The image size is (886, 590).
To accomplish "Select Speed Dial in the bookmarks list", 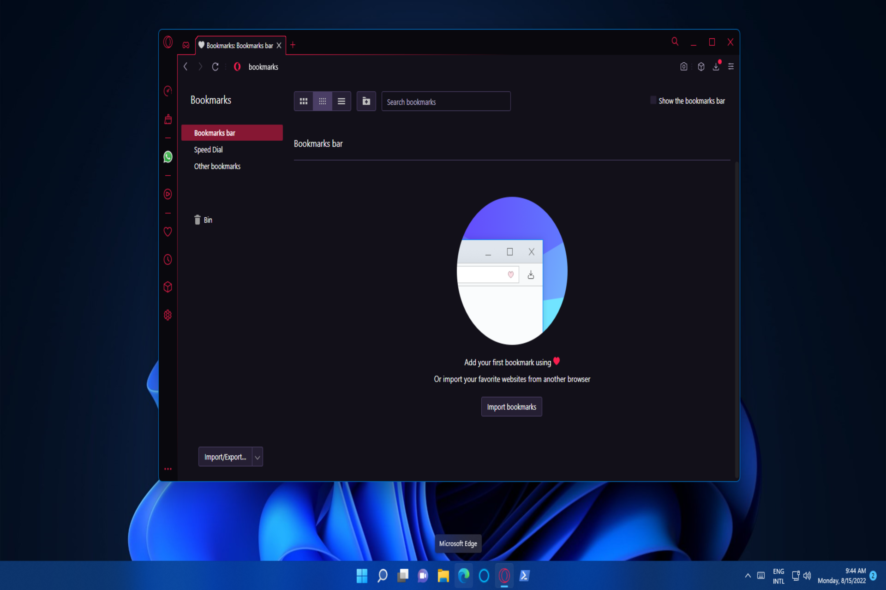I will pos(208,150).
